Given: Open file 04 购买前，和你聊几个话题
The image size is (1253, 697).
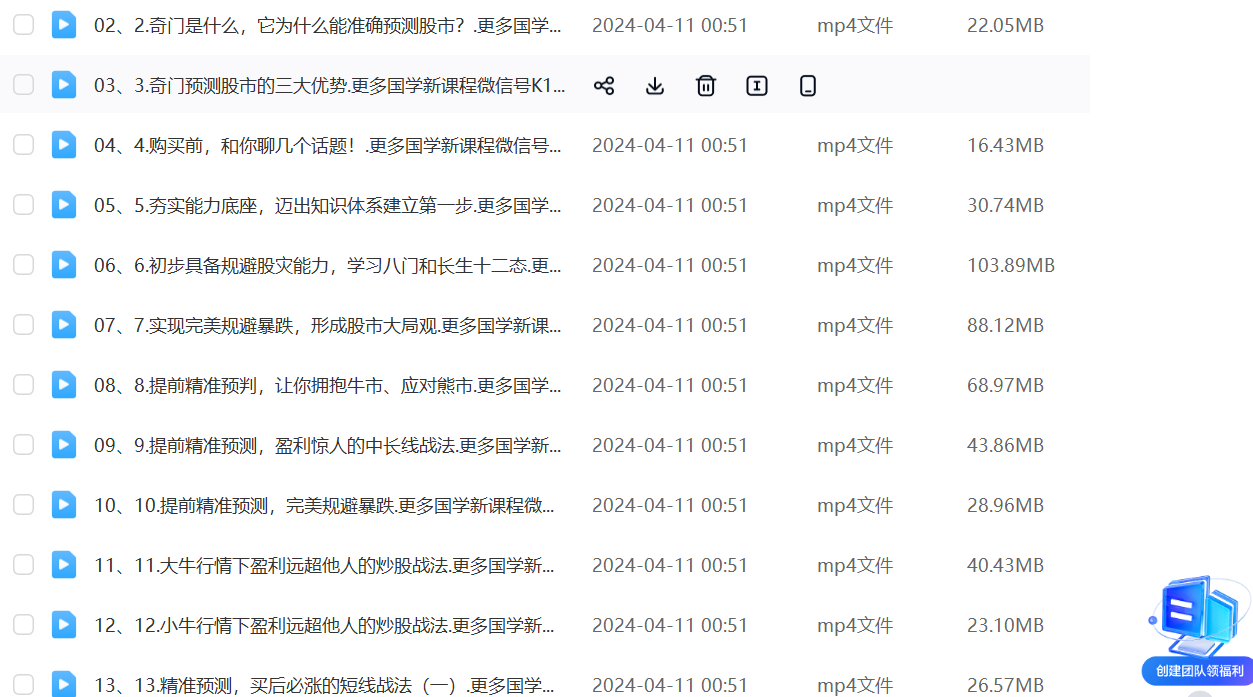Looking at the screenshot, I should coord(327,145).
